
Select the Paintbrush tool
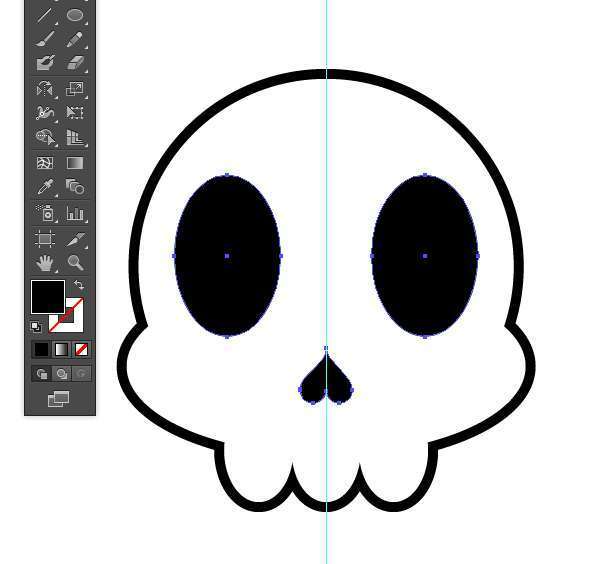pyautogui.click(x=45, y=39)
